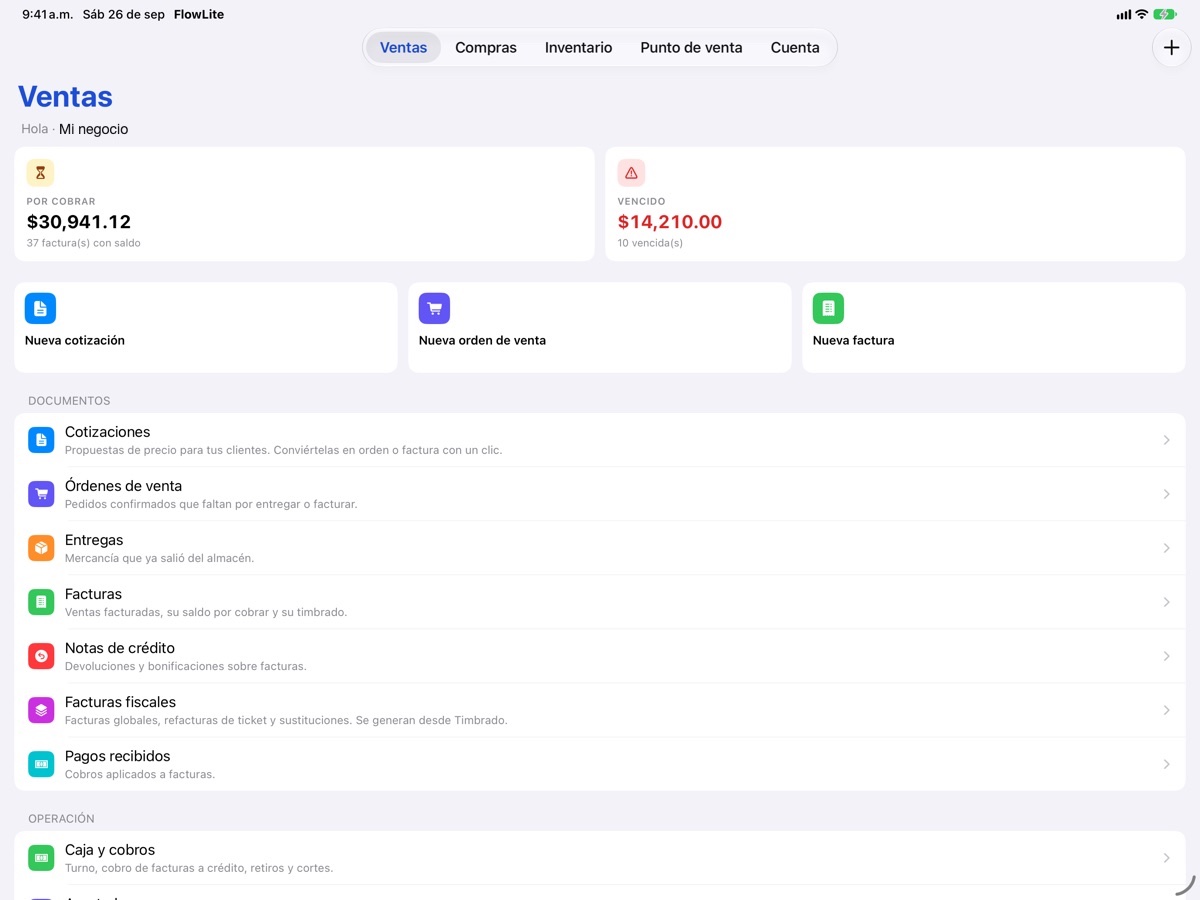Tap the chevron on Facturas fiscales row

point(1166,710)
